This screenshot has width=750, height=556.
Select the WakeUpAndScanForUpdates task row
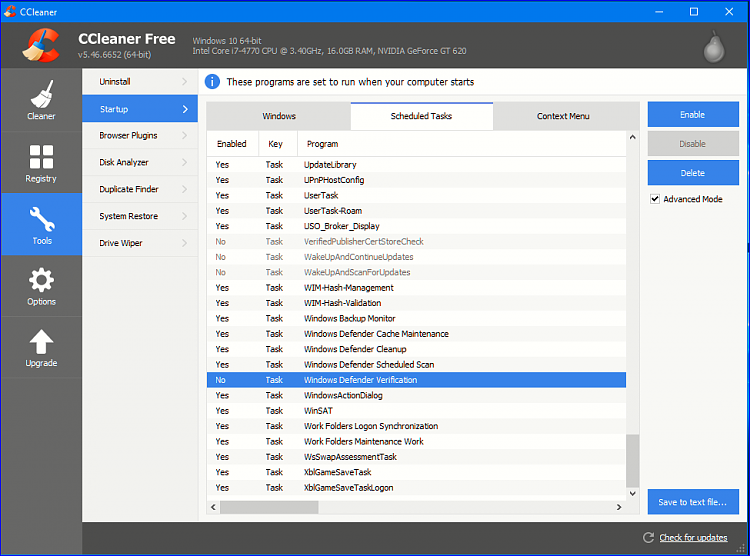coord(416,272)
